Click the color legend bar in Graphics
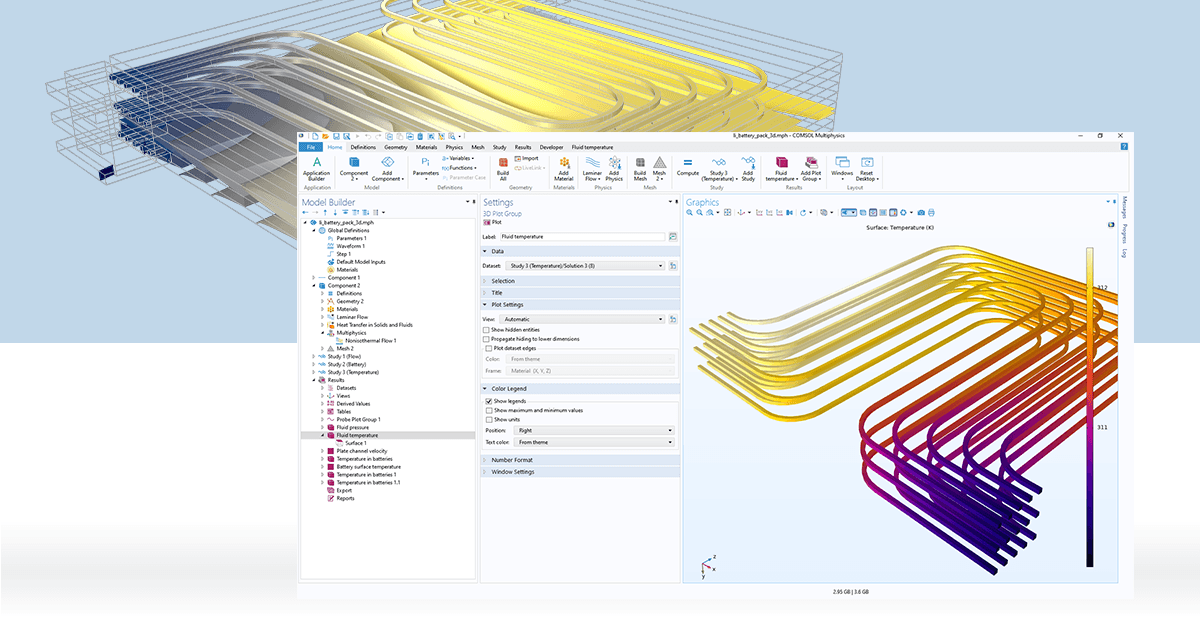1200x630 pixels. tap(1089, 407)
